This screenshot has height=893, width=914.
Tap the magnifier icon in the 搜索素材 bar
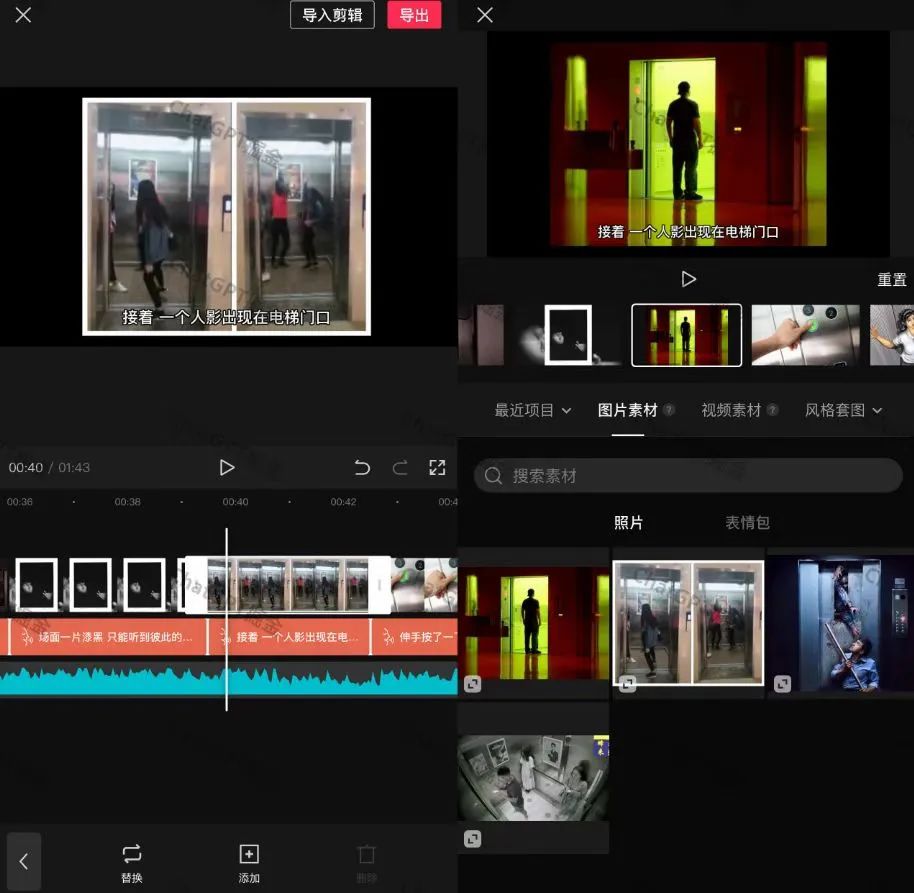click(493, 476)
